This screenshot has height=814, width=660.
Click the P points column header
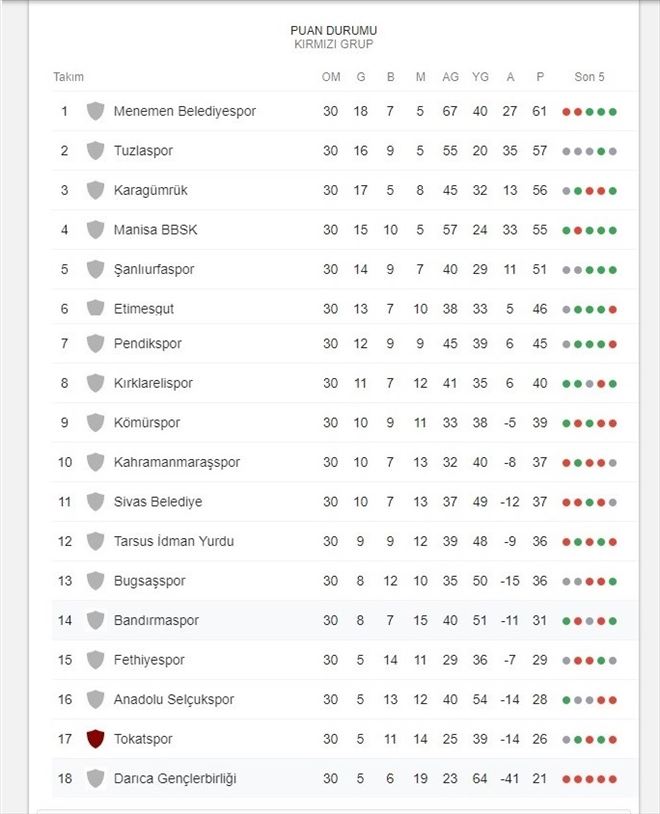tap(540, 77)
